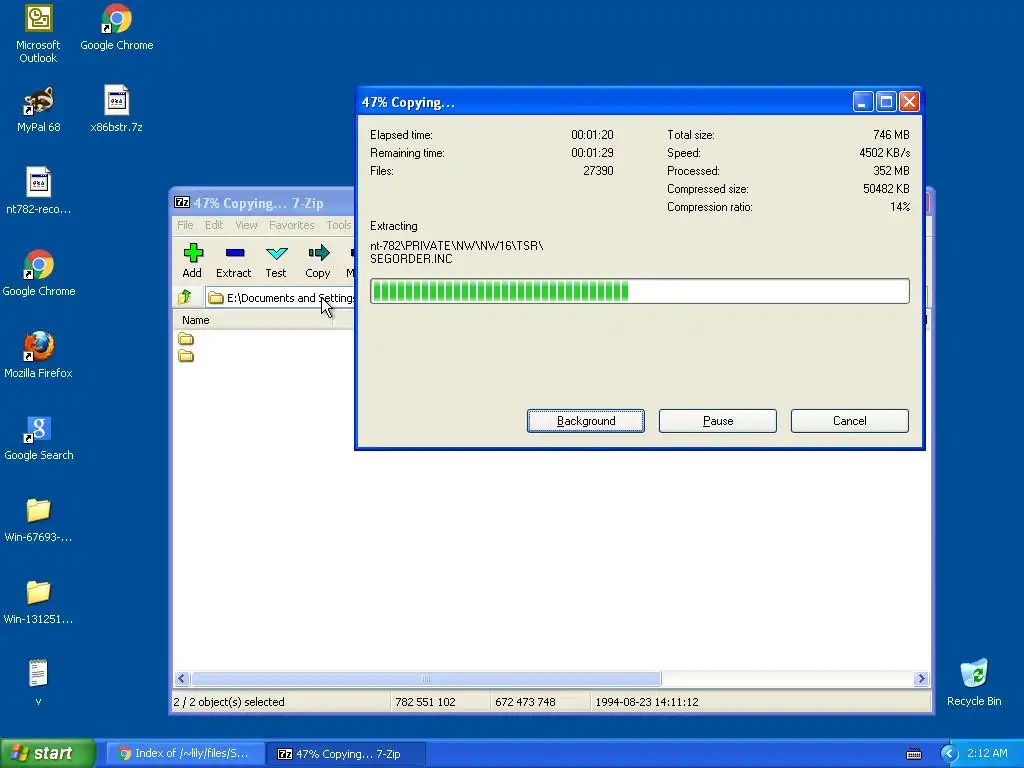
Task: Click the Remaining time value 00:01:29
Action: pyautogui.click(x=592, y=153)
